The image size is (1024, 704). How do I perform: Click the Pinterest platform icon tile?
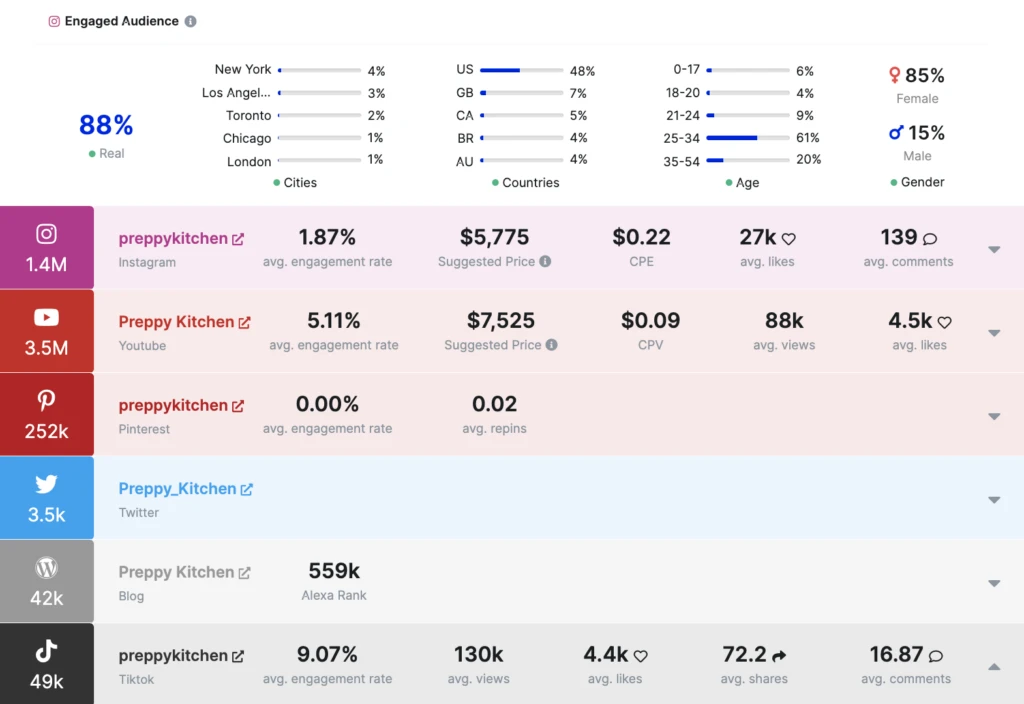[x=46, y=414]
